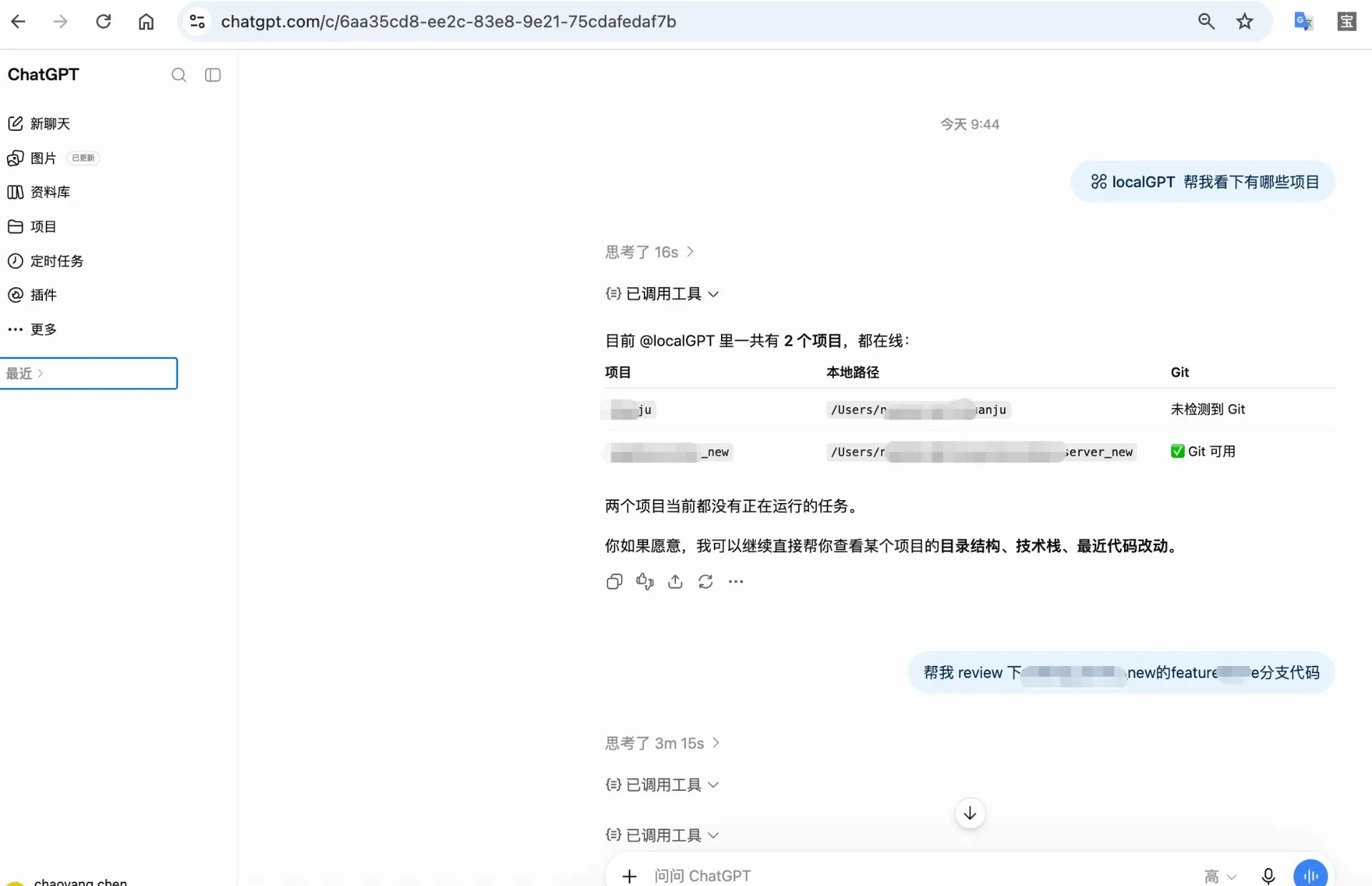Click the review feature branch message bubble

coord(1121,672)
